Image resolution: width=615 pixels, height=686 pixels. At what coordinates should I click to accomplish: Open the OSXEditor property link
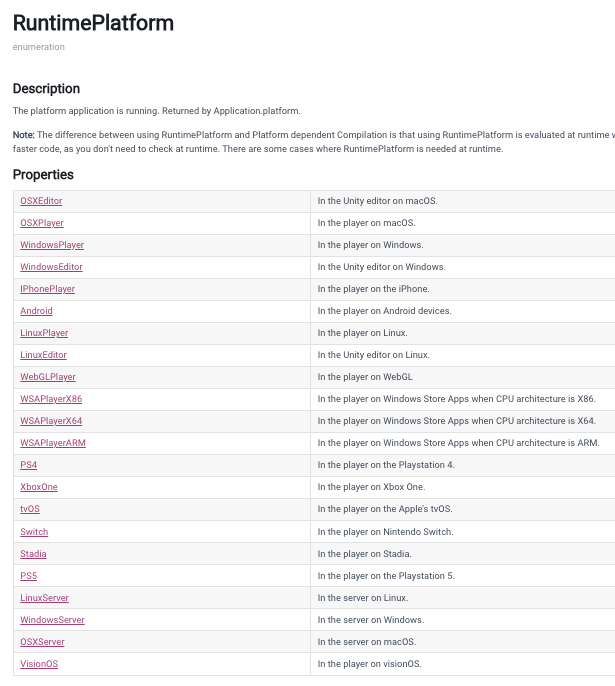point(41,201)
